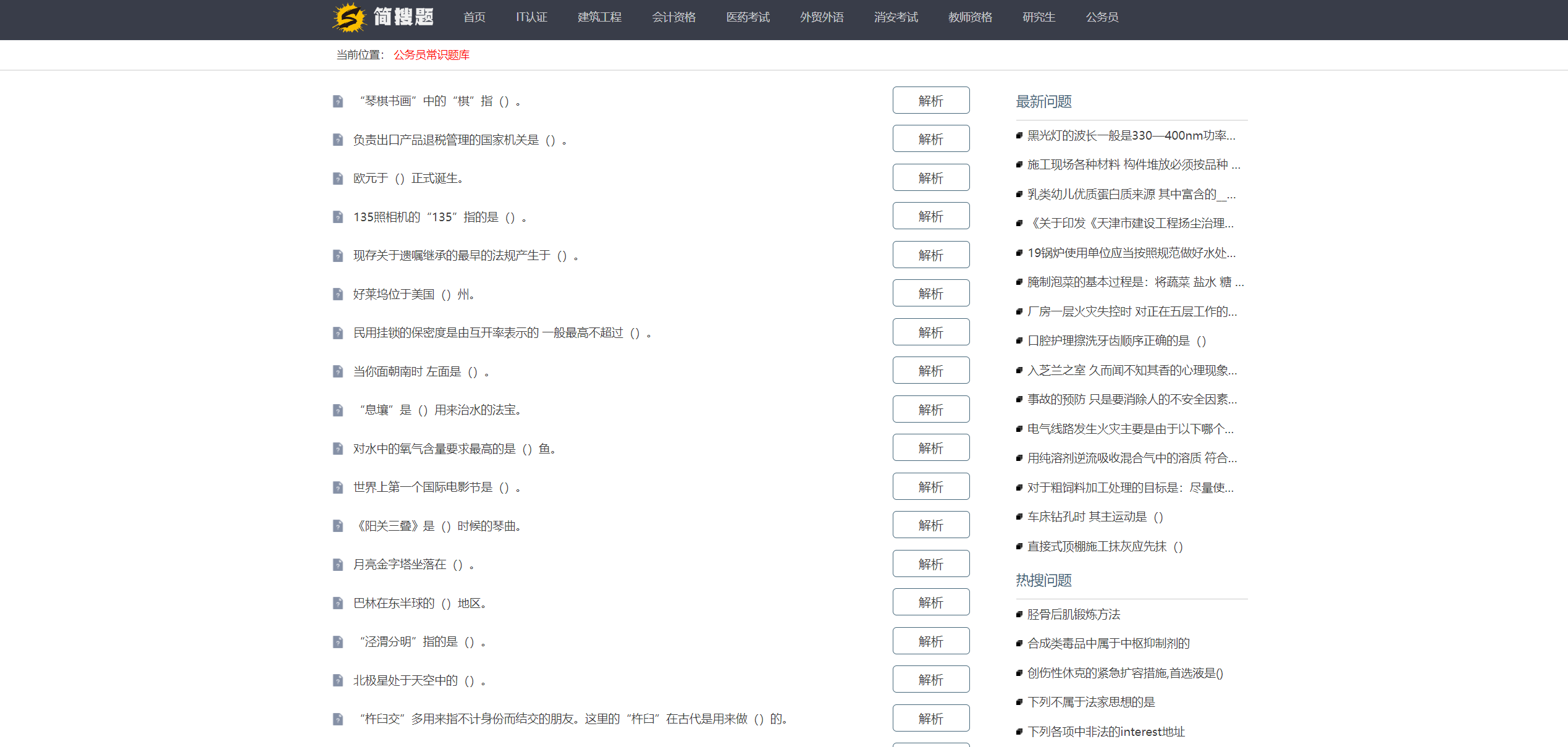Viewport: 1568px width, 747px height.
Task: Open the 医药考试 menu item
Action: pos(748,17)
